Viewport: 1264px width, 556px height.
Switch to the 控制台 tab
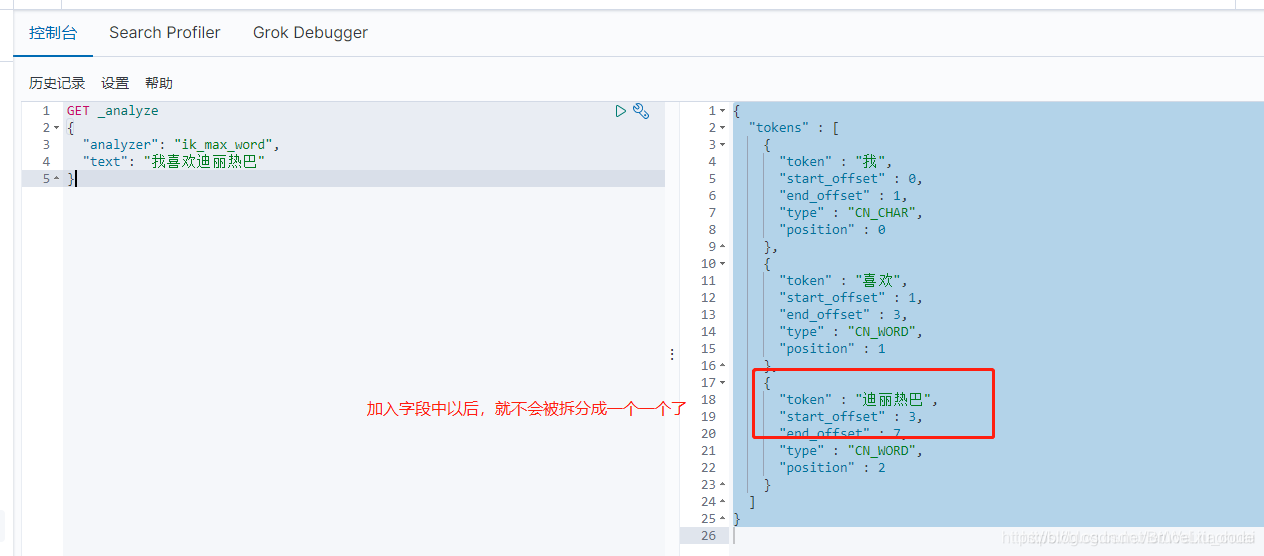53,32
